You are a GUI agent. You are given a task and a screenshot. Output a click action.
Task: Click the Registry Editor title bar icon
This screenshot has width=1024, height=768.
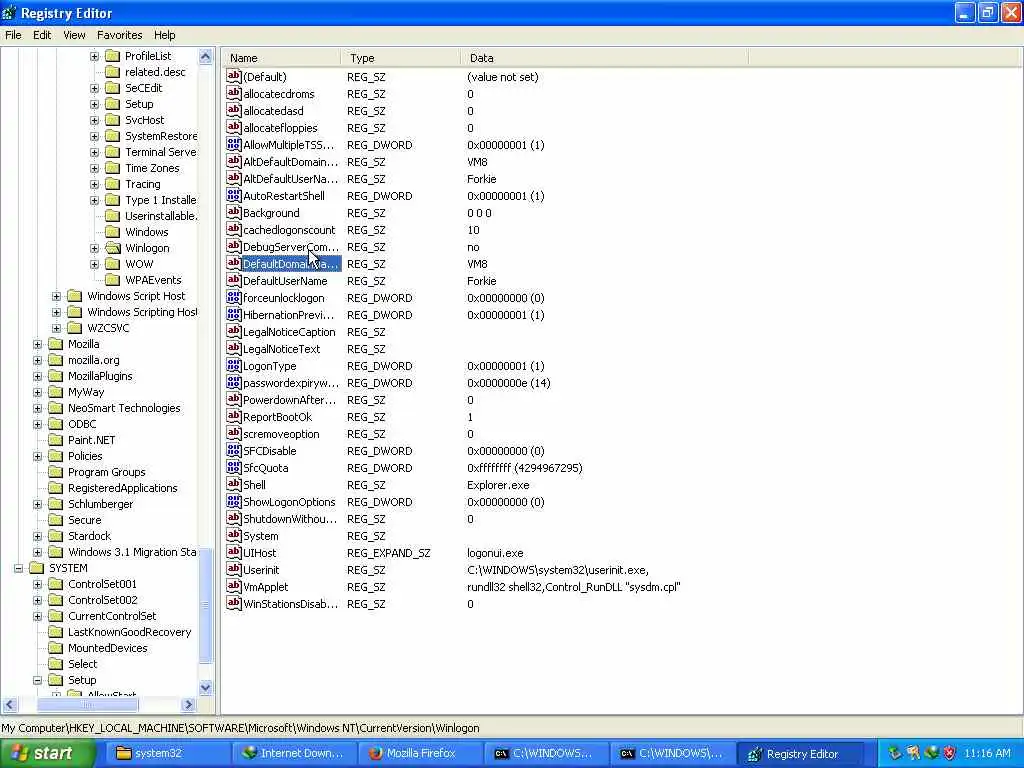[9, 13]
